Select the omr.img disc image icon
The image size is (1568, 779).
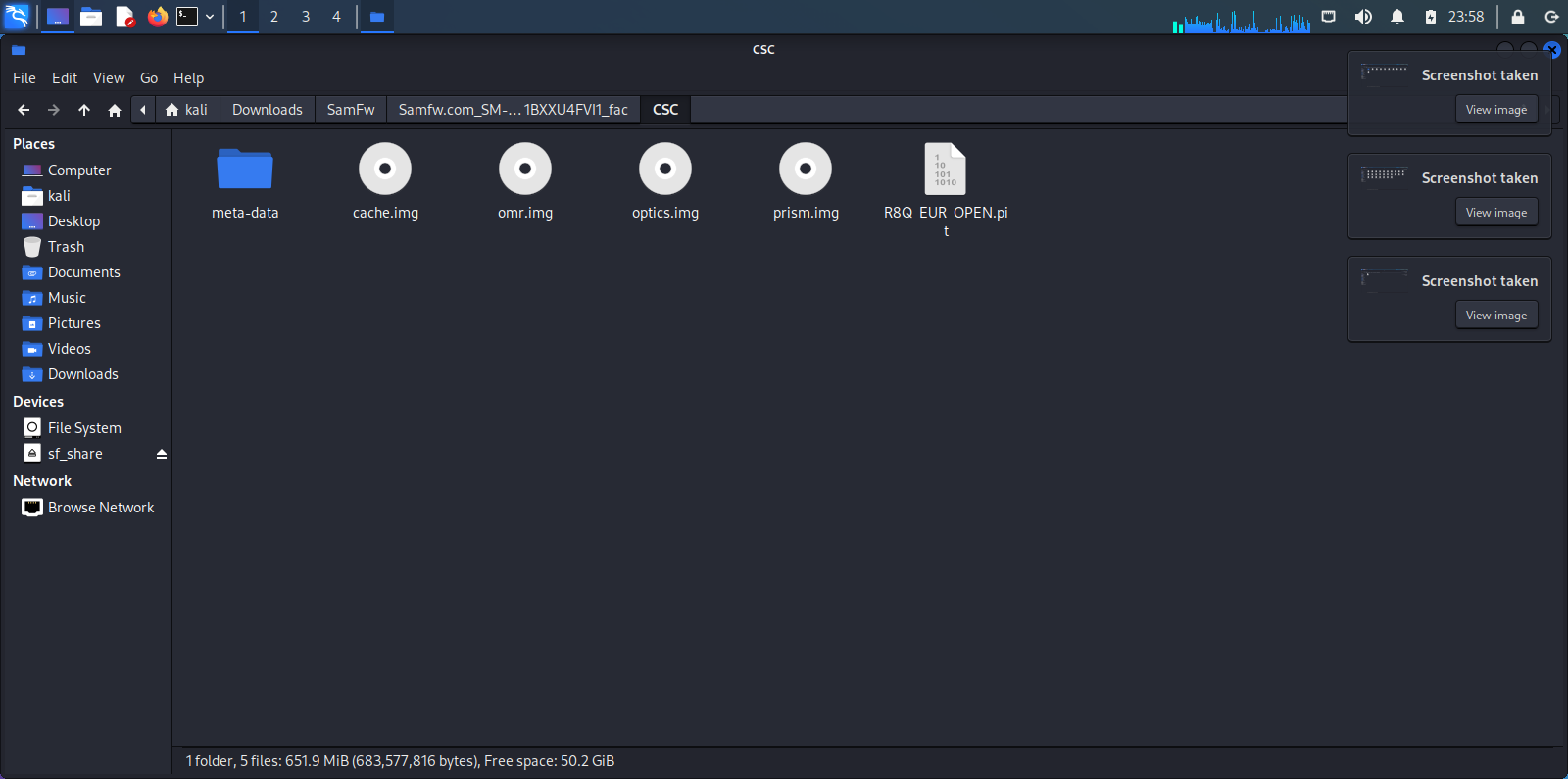(x=525, y=169)
